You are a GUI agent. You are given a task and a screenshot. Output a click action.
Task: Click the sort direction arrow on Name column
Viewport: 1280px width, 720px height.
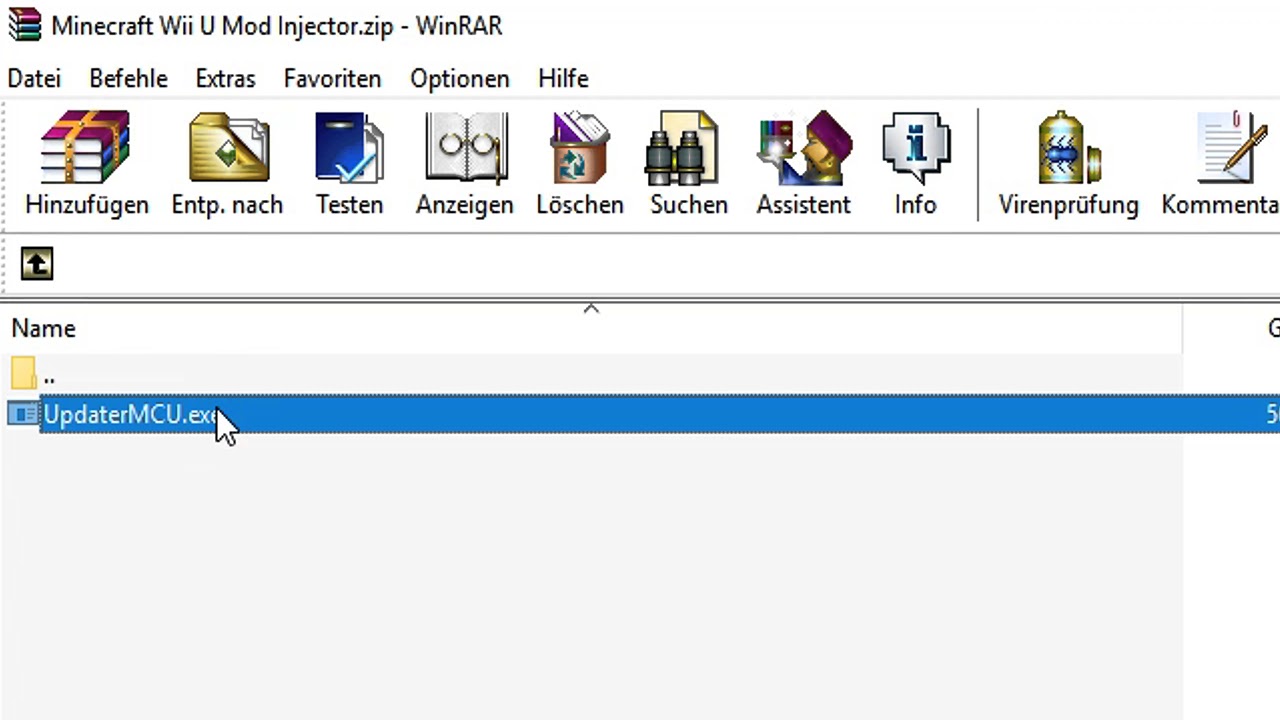pos(591,308)
